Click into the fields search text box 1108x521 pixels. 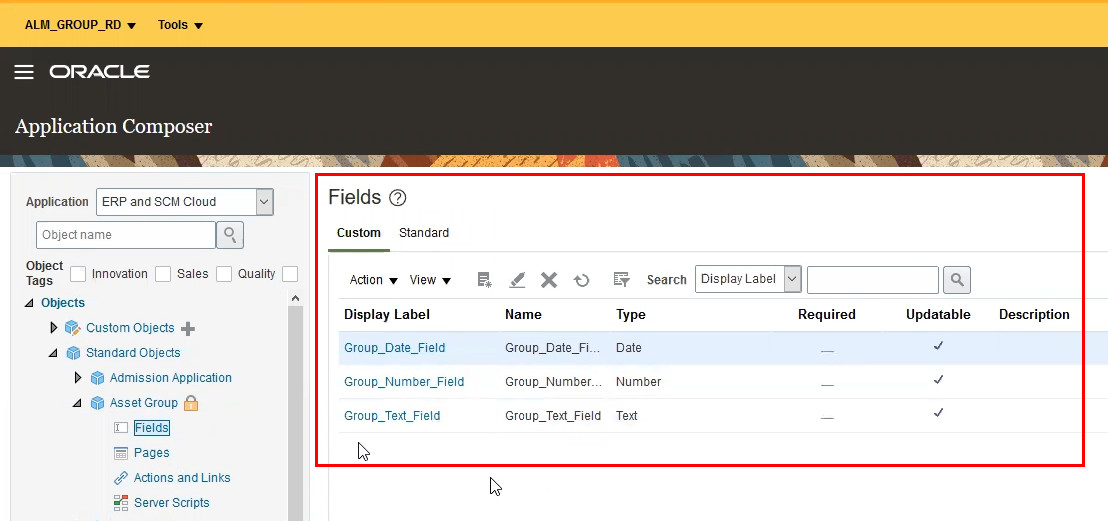tap(873, 280)
